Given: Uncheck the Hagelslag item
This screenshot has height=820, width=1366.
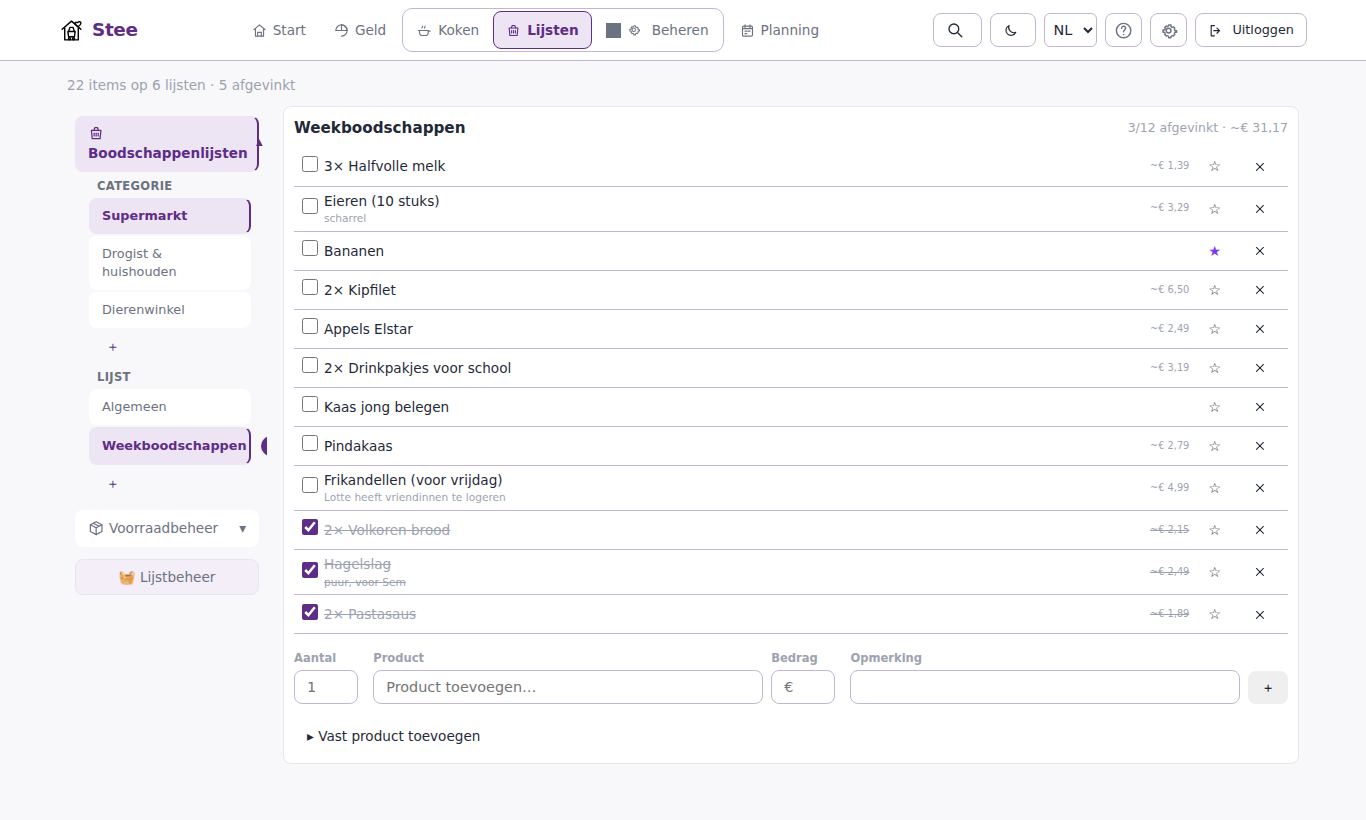Looking at the screenshot, I should click(x=310, y=570).
